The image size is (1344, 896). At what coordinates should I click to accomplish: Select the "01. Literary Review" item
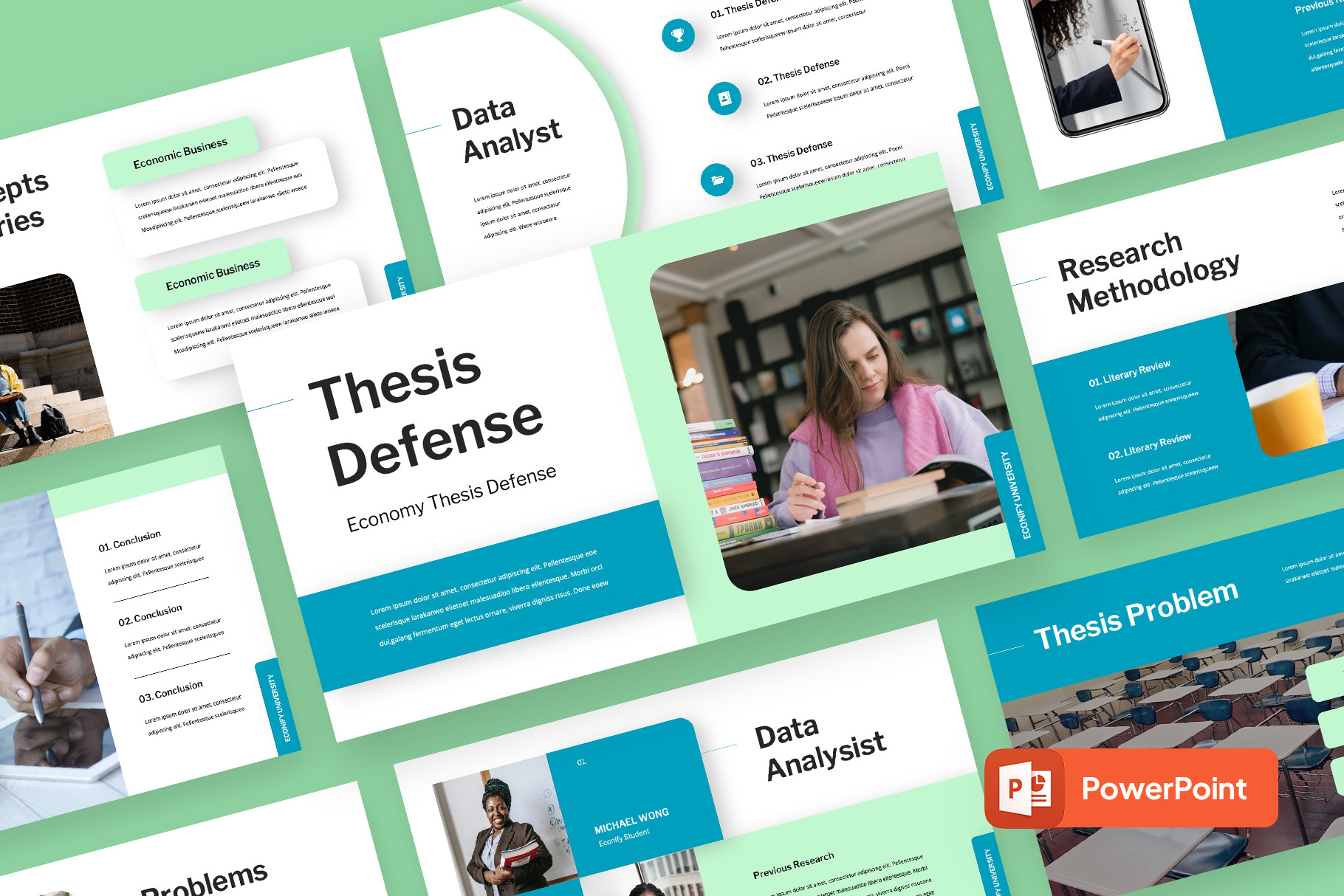coord(1129,373)
